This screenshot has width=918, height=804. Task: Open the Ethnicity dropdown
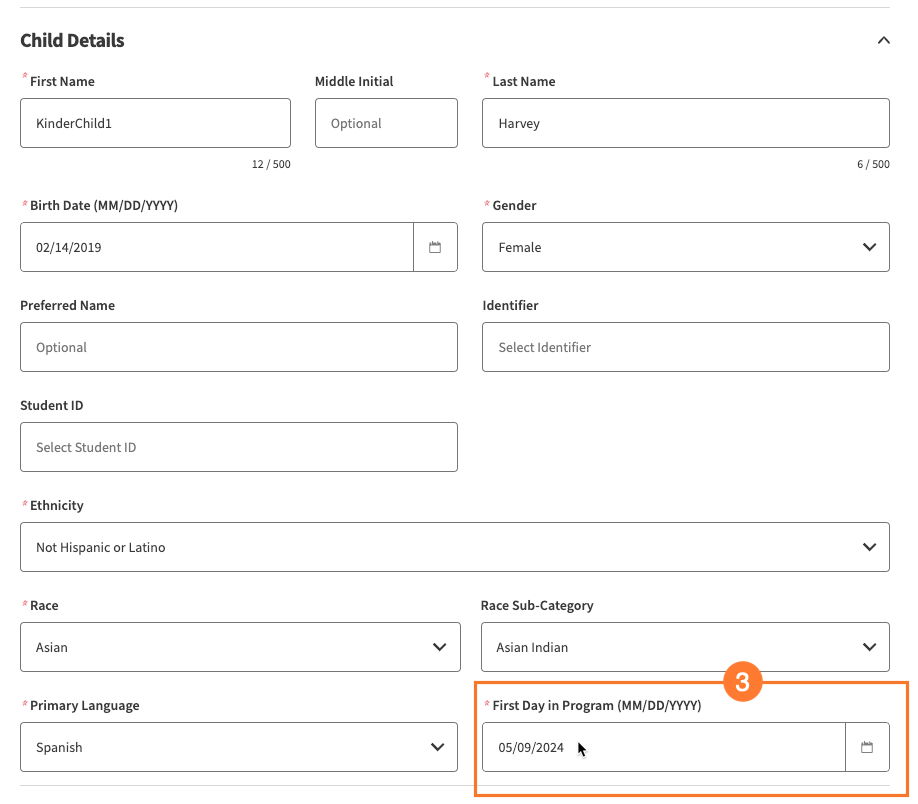pyautogui.click(x=455, y=547)
